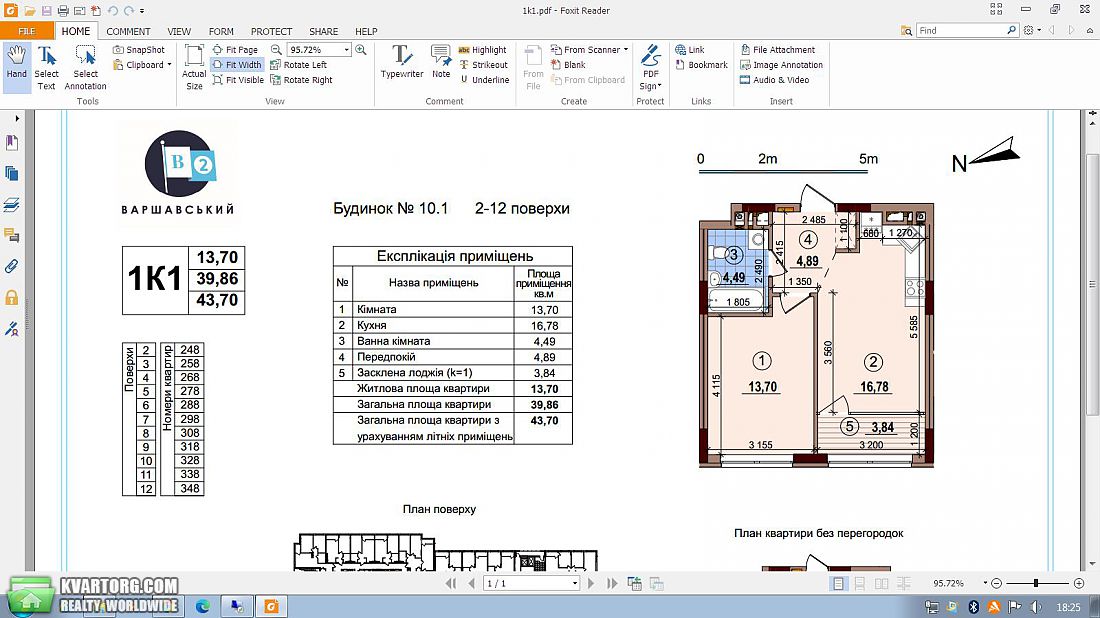This screenshot has width=1100, height=618.
Task: Open advanced search folder icon
Action: (906, 31)
